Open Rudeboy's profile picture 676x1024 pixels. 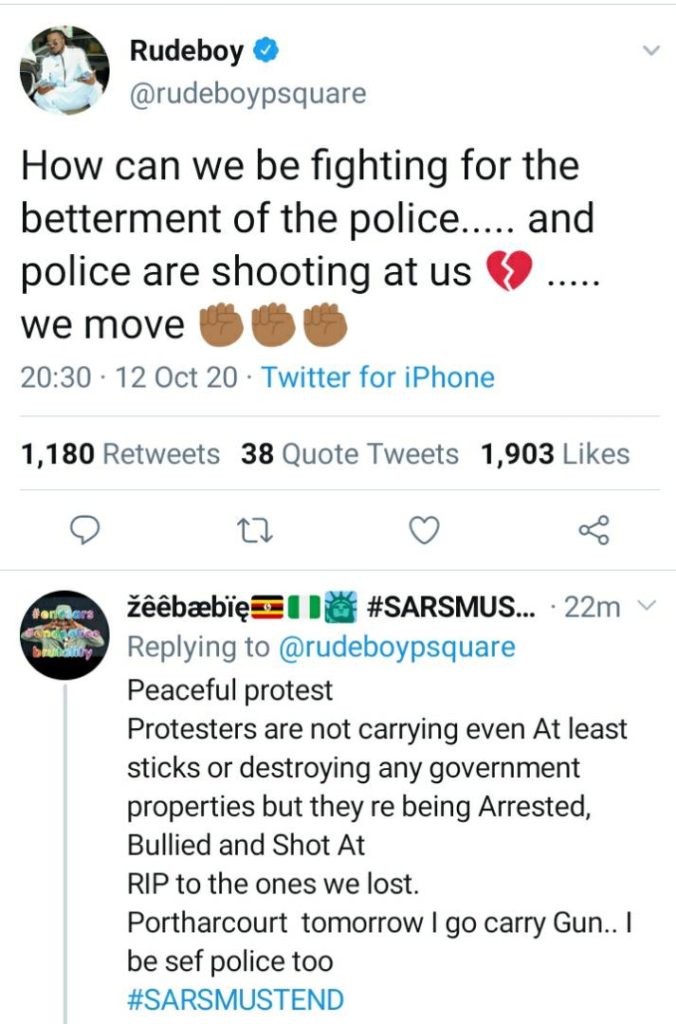[65, 70]
